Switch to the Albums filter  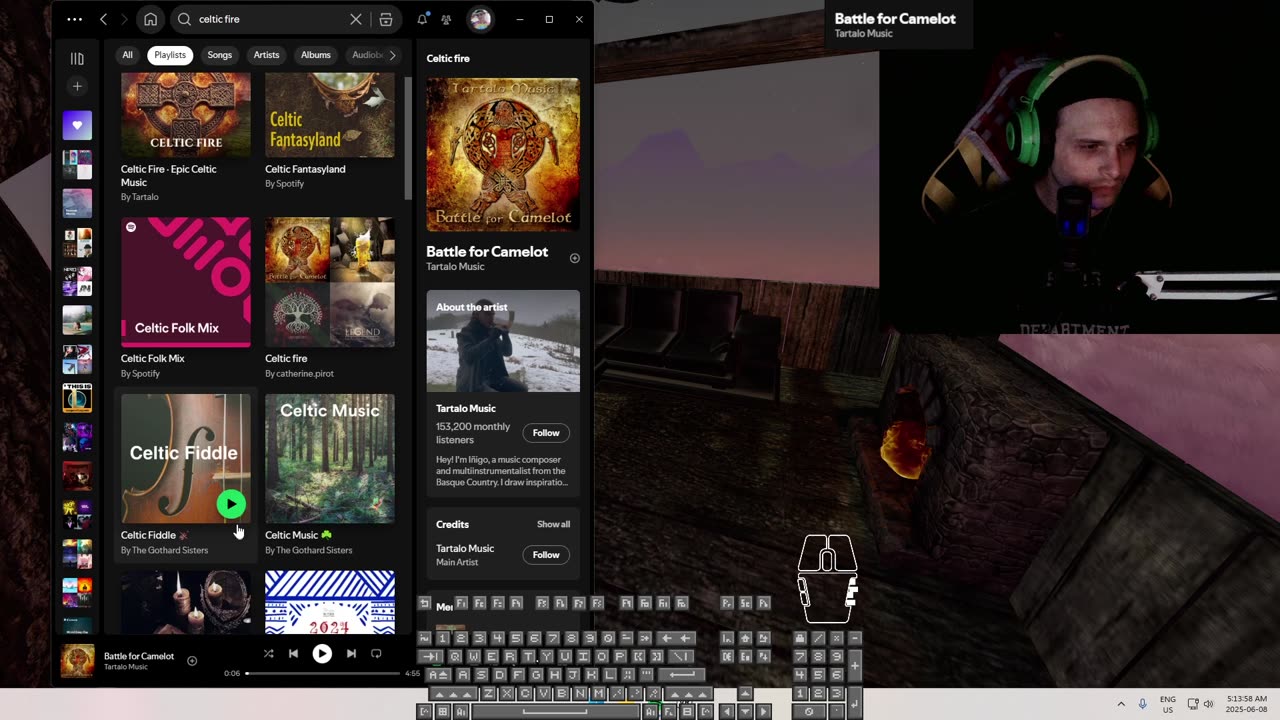point(316,55)
